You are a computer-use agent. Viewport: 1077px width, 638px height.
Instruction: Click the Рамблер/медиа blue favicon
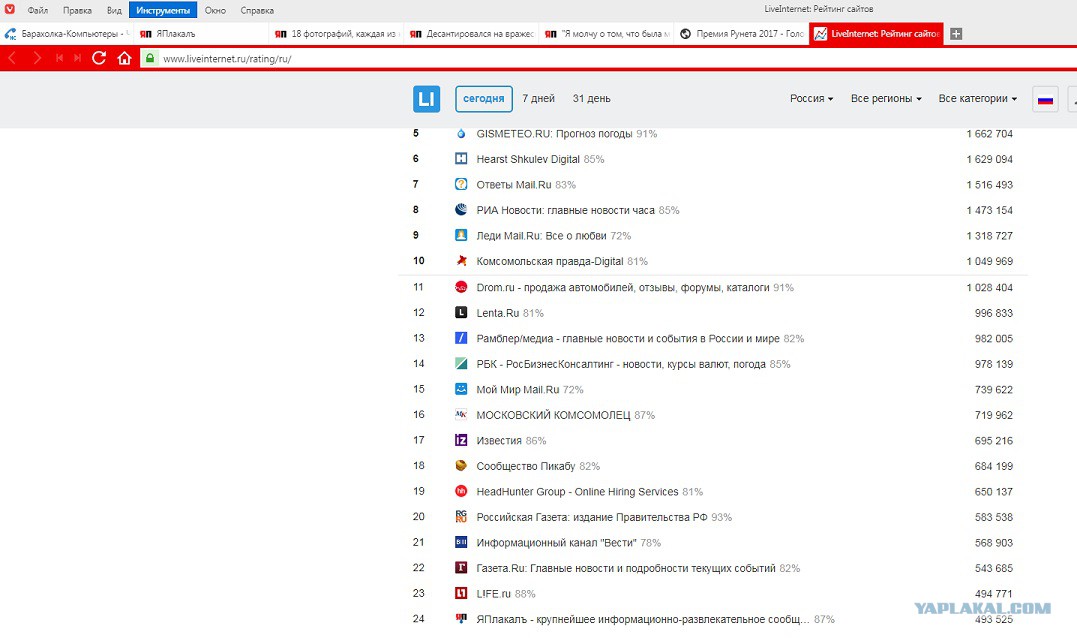click(461, 338)
